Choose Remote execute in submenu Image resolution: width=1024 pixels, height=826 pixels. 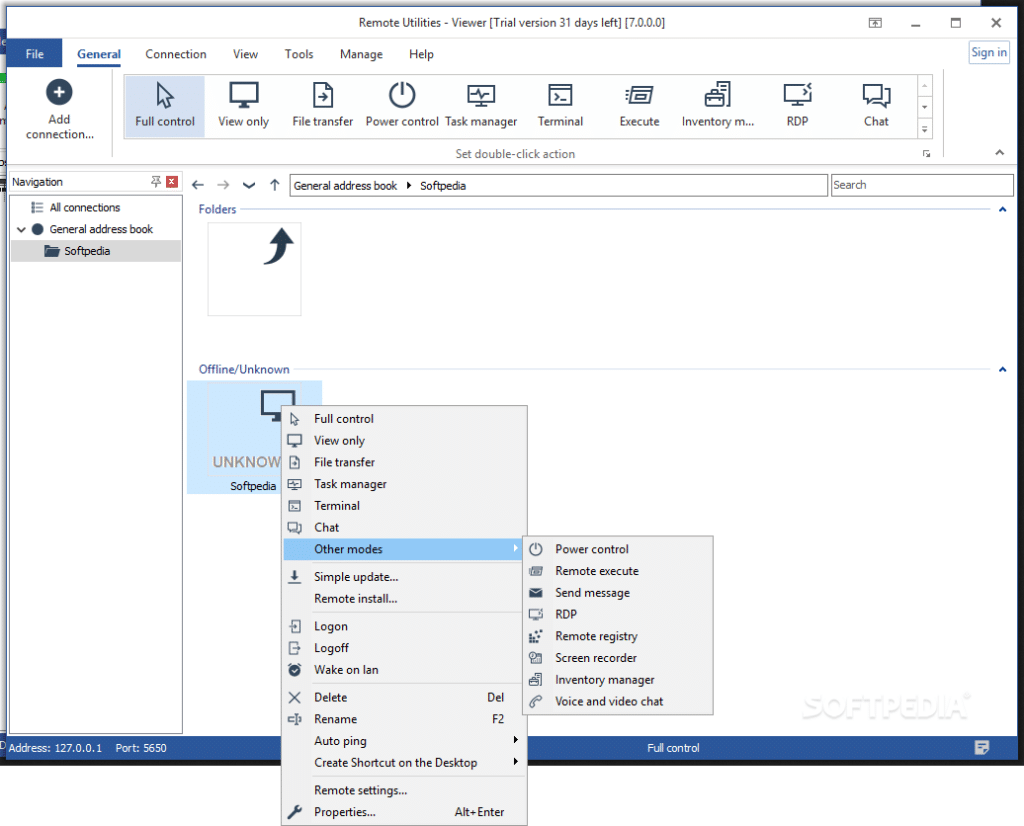point(618,571)
